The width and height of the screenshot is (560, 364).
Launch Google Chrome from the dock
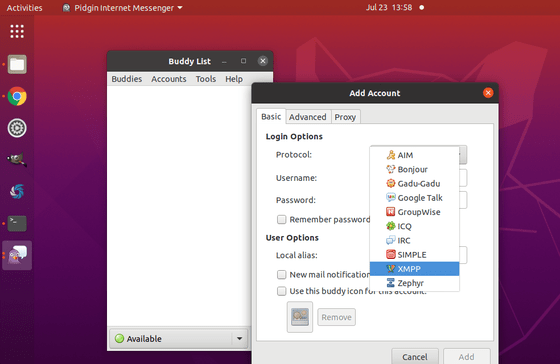pos(17,96)
